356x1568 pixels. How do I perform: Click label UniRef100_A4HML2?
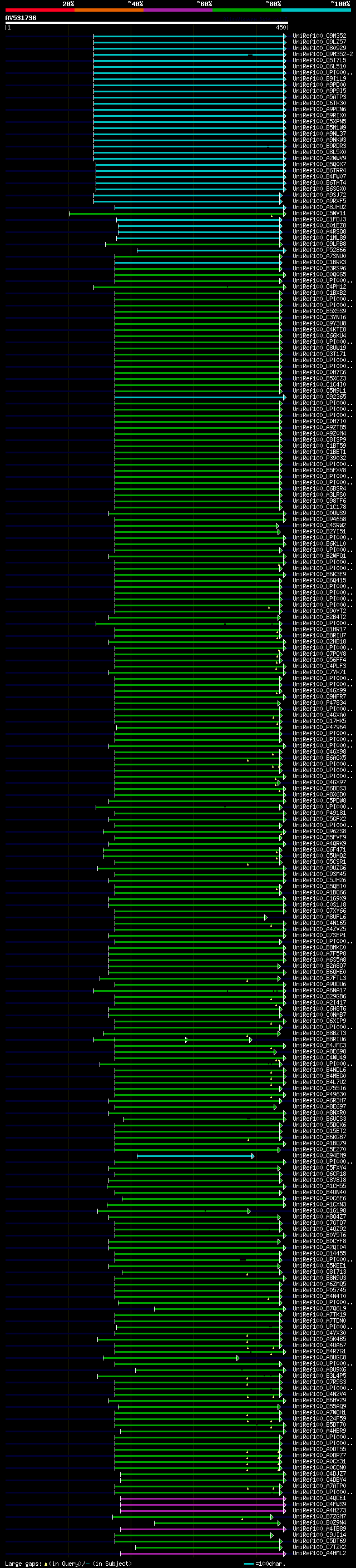(x=319, y=1553)
